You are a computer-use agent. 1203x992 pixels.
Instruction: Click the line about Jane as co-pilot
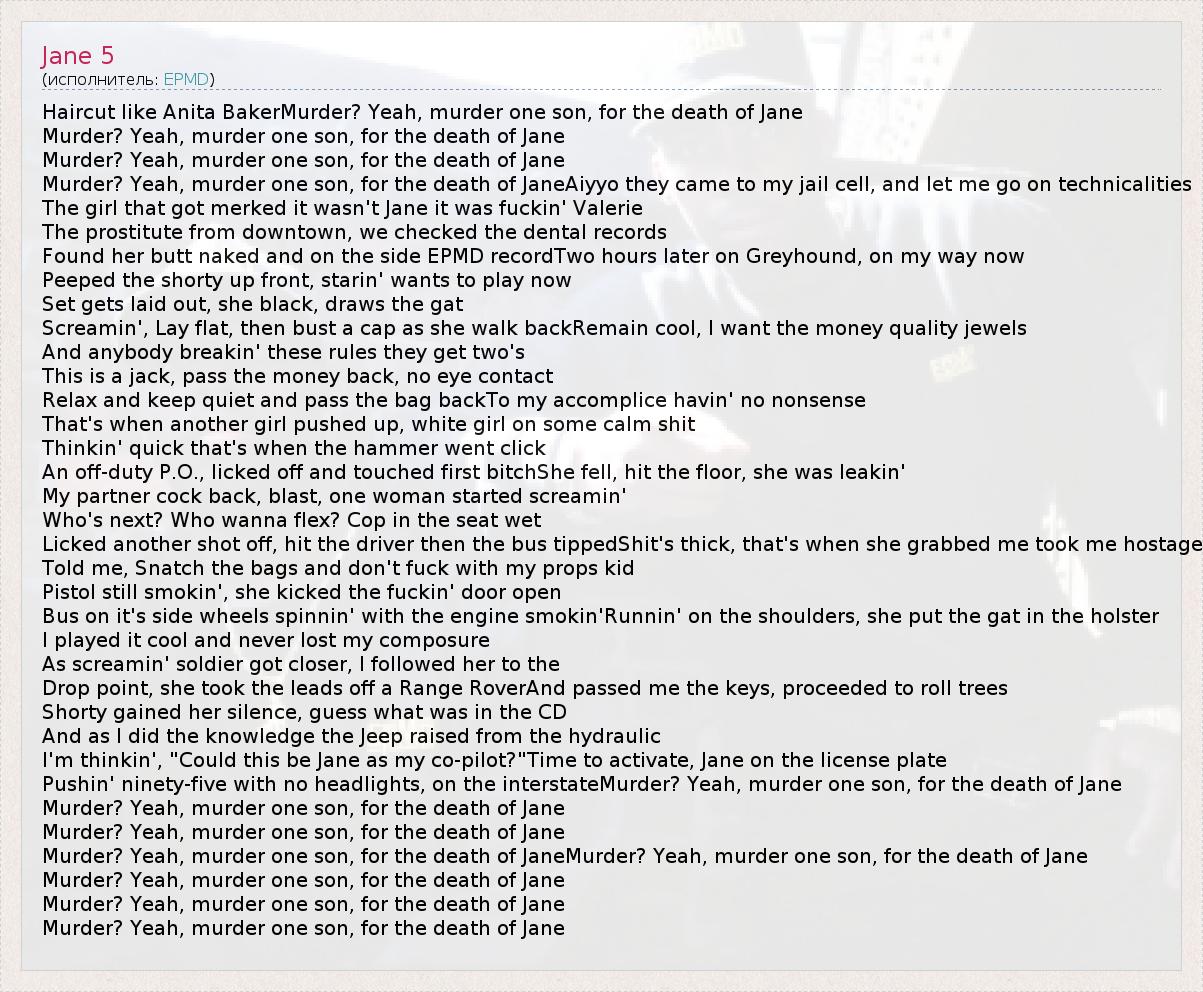click(x=494, y=760)
